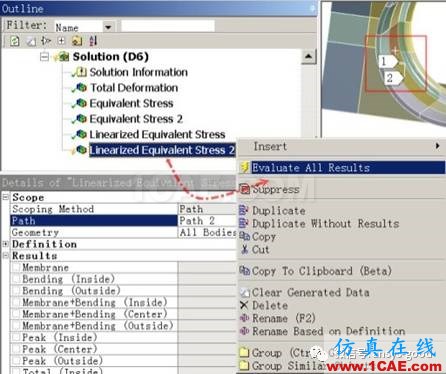Choose Suppress from context menu
Image resolution: width=446 pixels, height=374 pixels.
[342, 189]
